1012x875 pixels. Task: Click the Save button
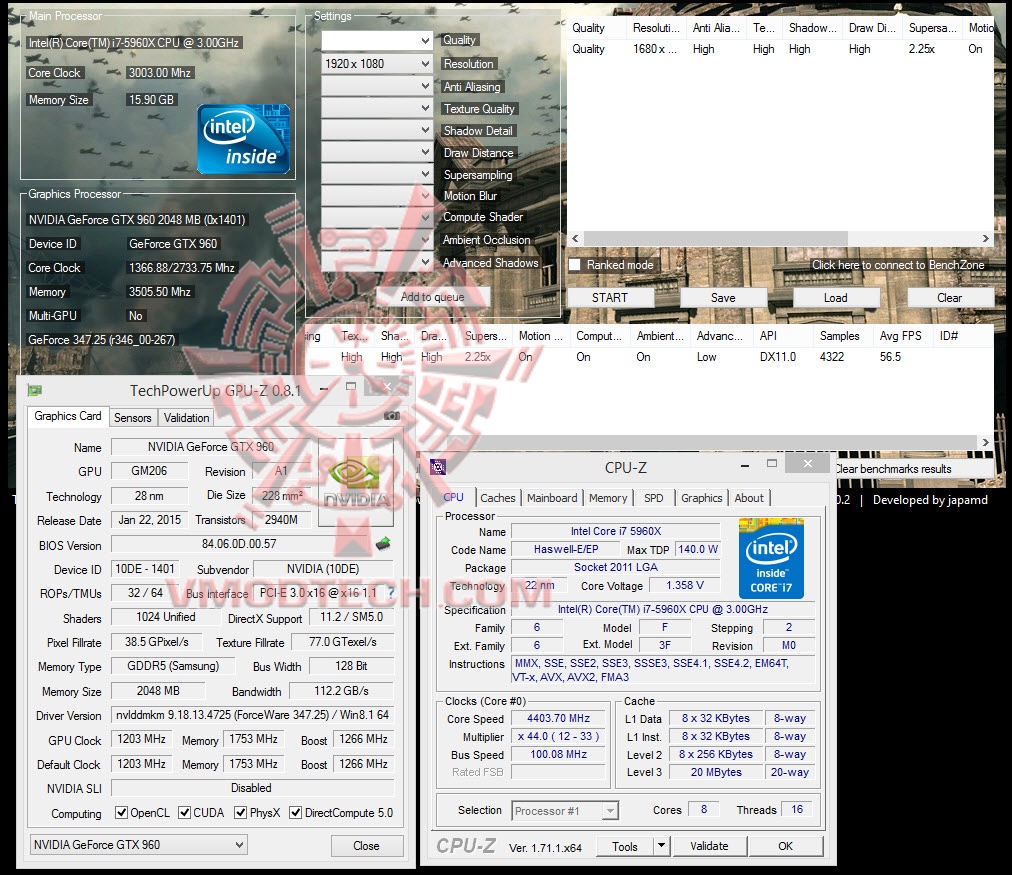coord(723,297)
